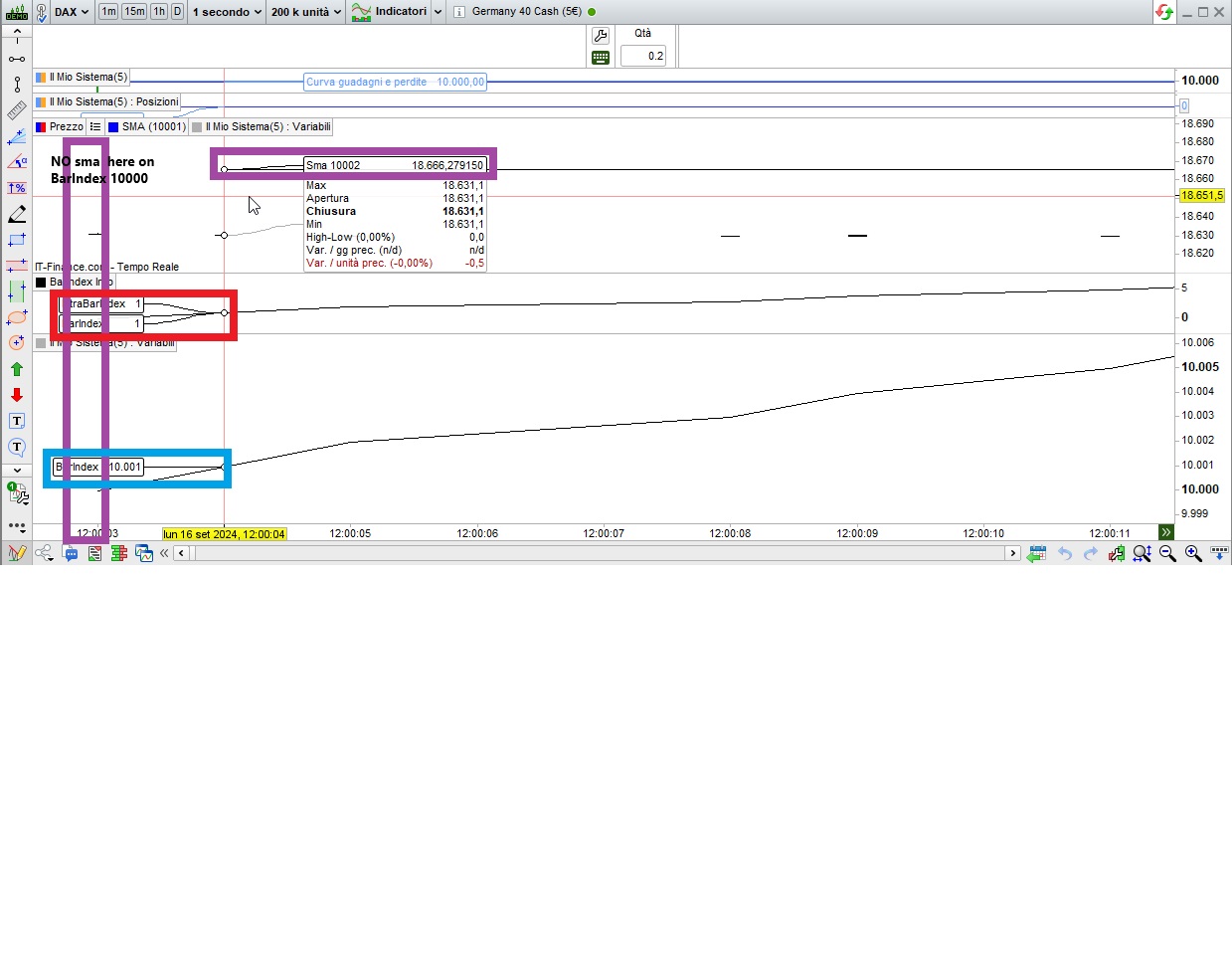Click the DEMO account chart icon
This screenshot has height=963, width=1232.
[17, 12]
